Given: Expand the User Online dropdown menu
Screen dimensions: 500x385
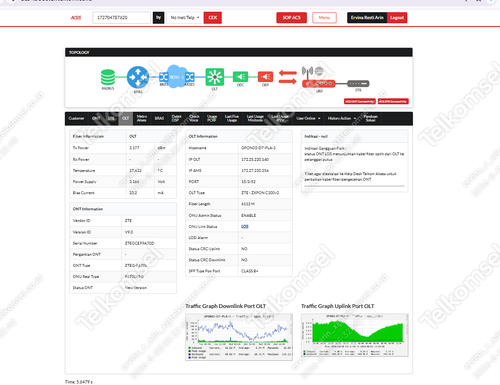Looking at the screenshot, I should coord(308,118).
